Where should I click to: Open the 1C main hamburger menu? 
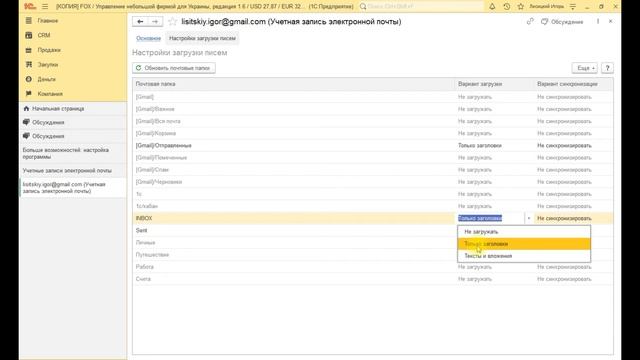click(45, 7)
